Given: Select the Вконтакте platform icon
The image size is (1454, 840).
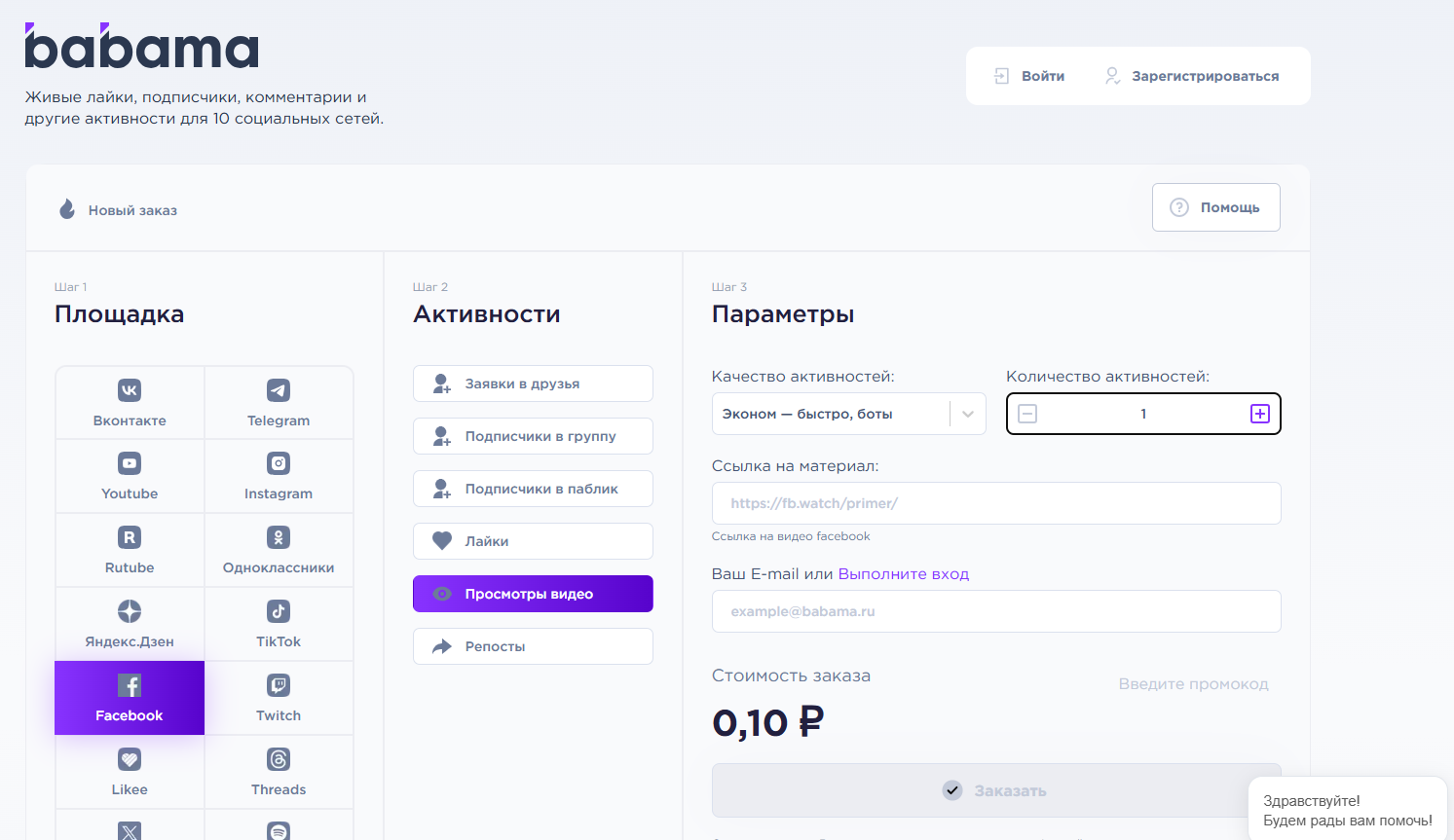Looking at the screenshot, I should (130, 390).
